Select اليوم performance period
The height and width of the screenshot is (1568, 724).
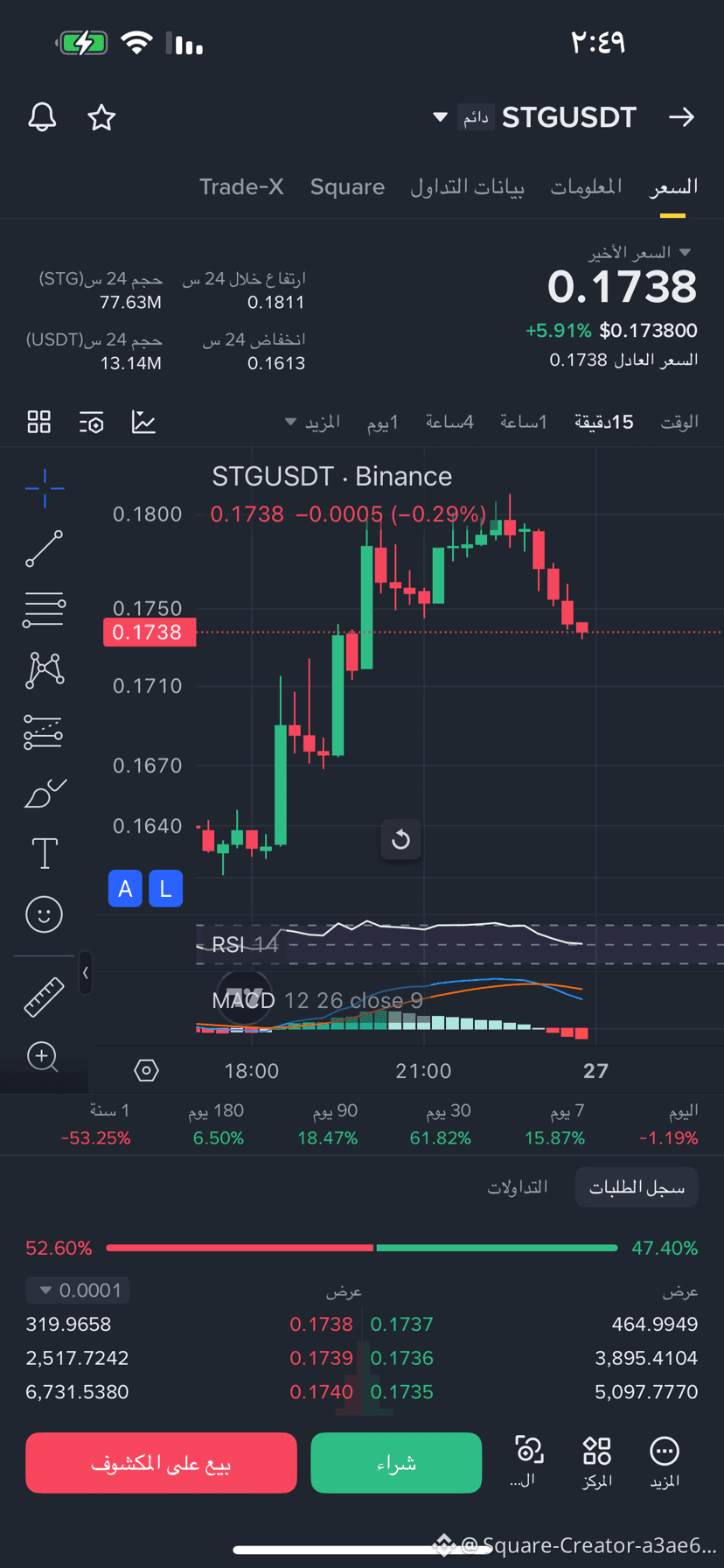669,1124
